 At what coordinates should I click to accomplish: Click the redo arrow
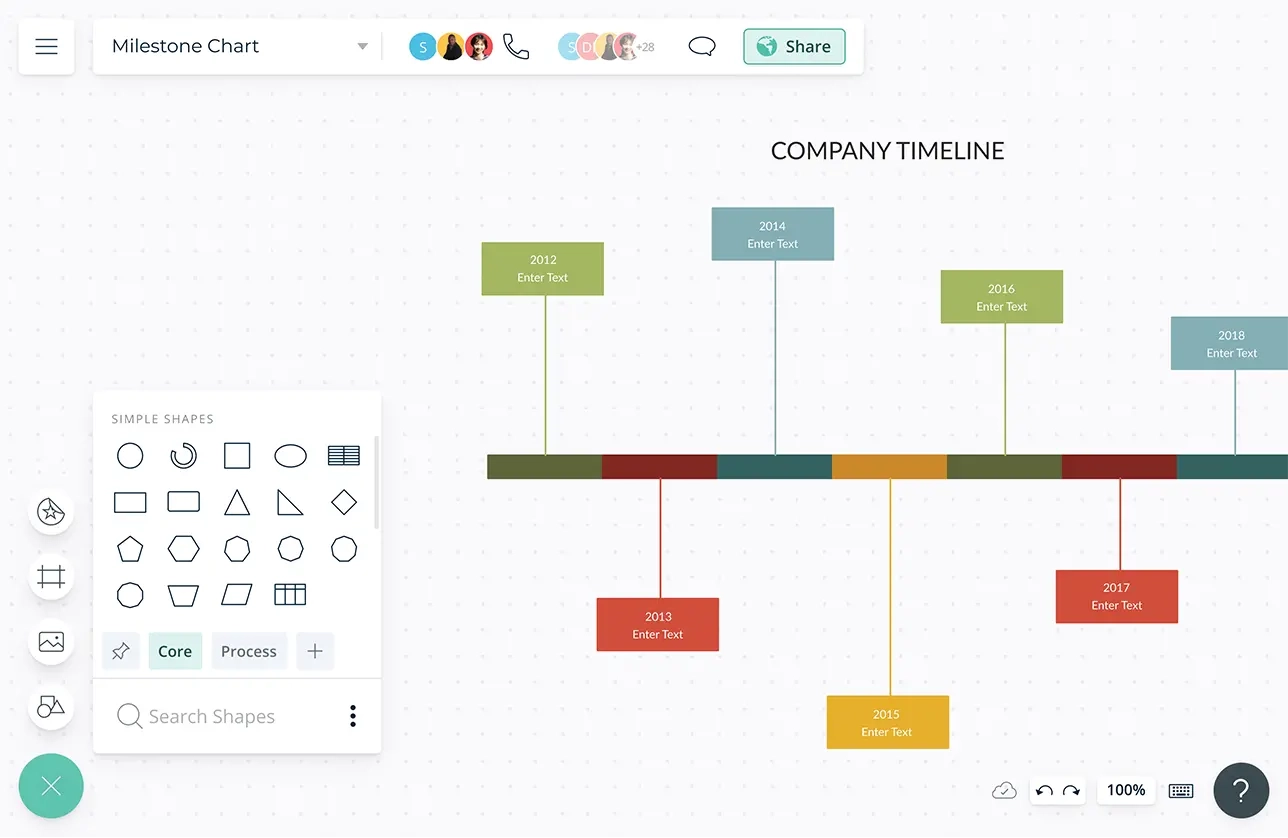pyautogui.click(x=1070, y=790)
